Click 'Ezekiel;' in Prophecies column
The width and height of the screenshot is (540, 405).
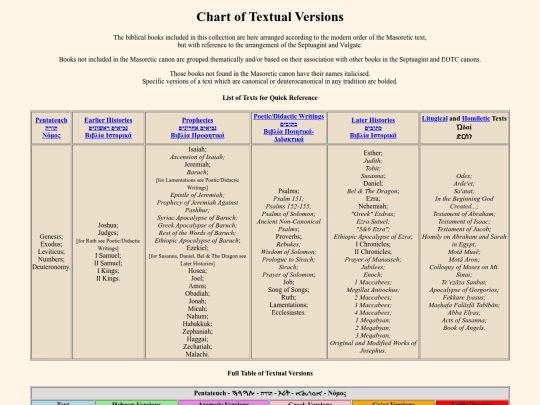click(x=197, y=248)
